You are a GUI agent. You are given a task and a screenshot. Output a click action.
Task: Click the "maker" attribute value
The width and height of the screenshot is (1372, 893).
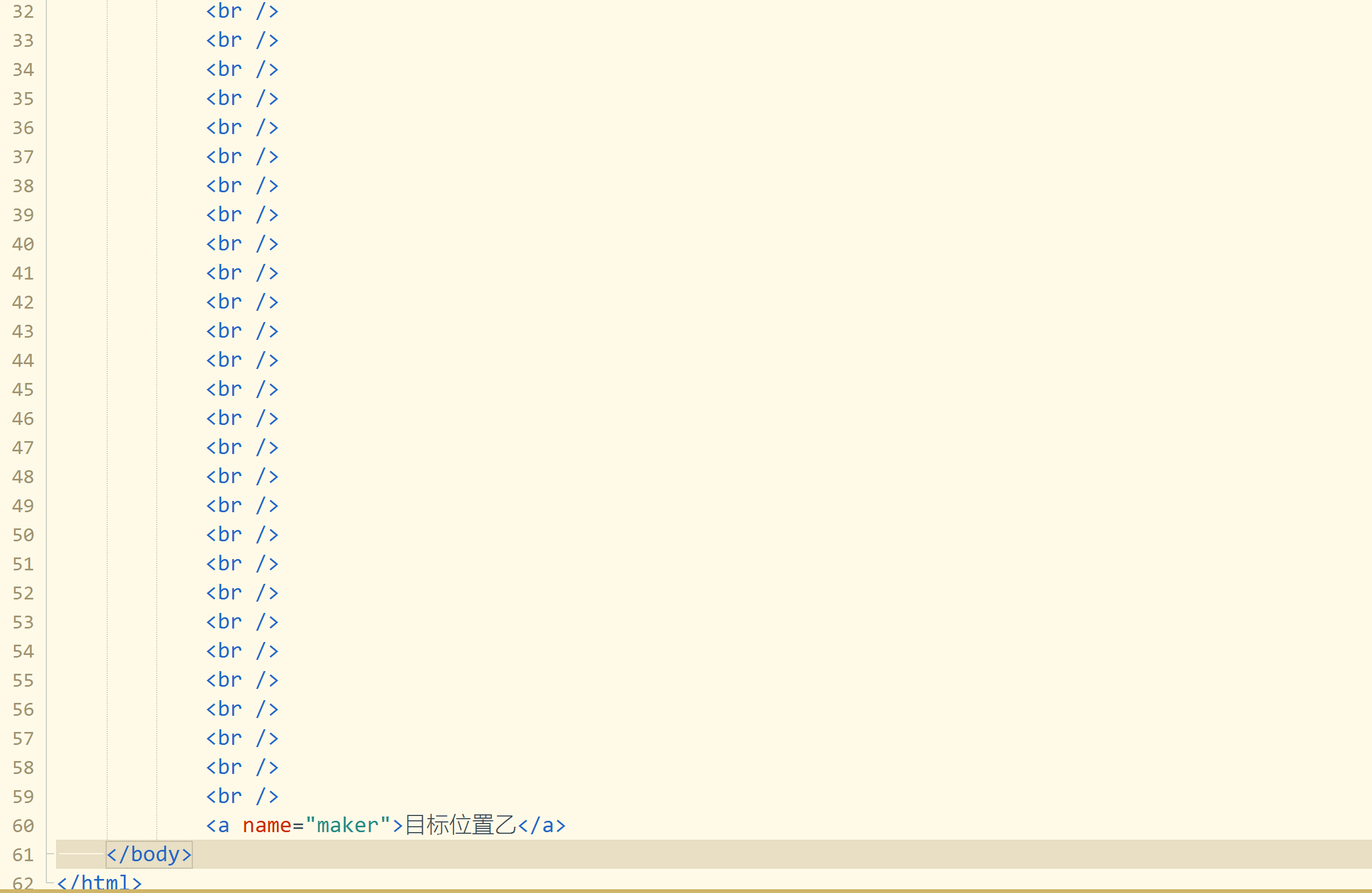tap(348, 825)
